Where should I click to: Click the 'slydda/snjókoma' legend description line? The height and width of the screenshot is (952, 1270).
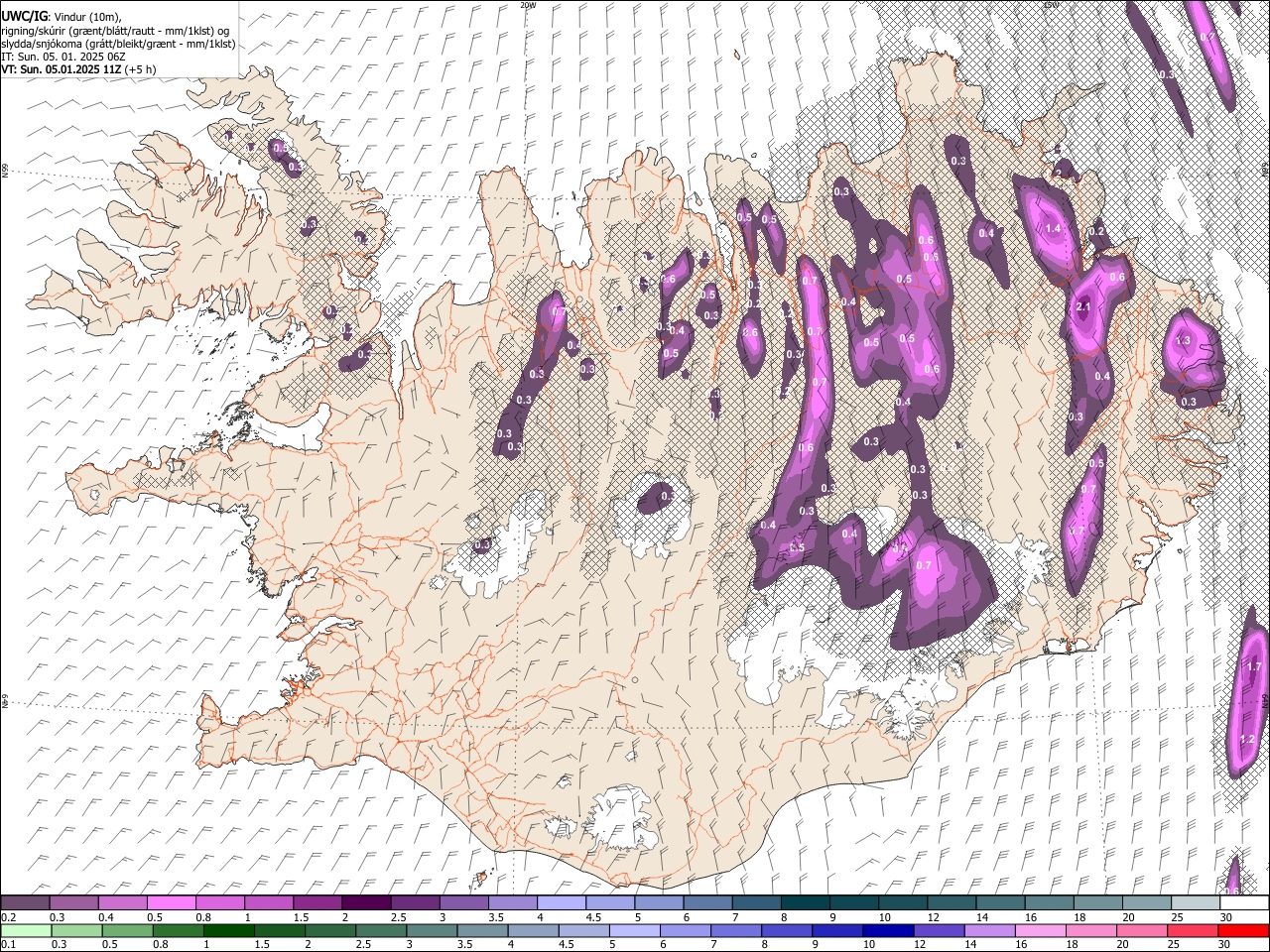click(x=118, y=44)
